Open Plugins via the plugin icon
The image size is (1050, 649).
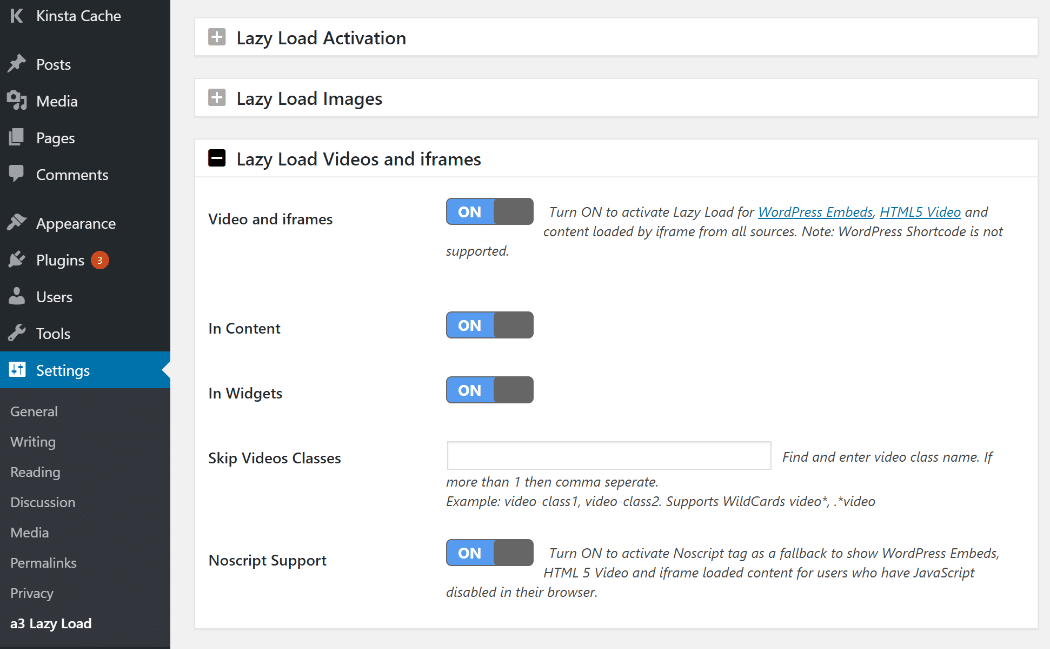19,259
